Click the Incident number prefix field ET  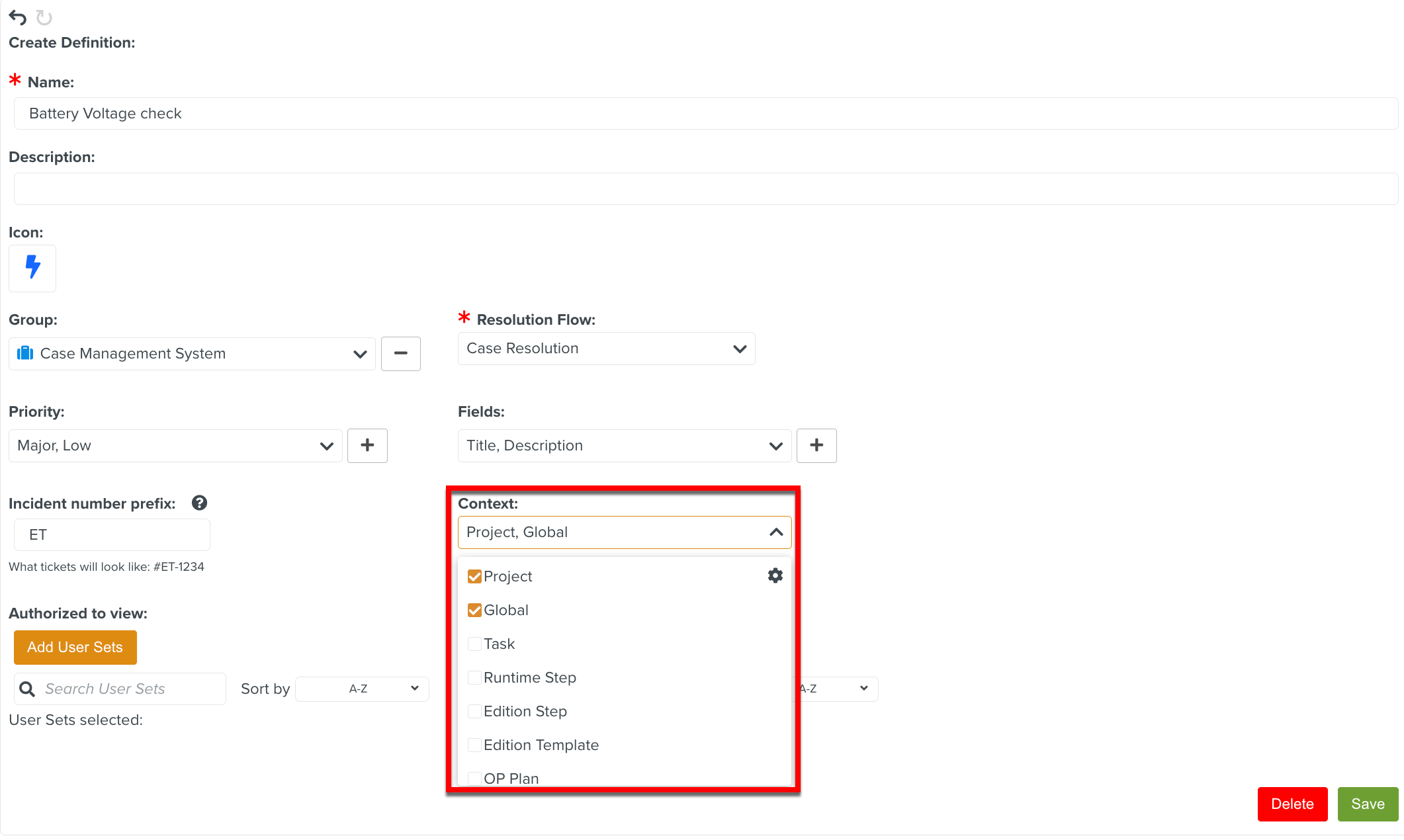pos(112,534)
